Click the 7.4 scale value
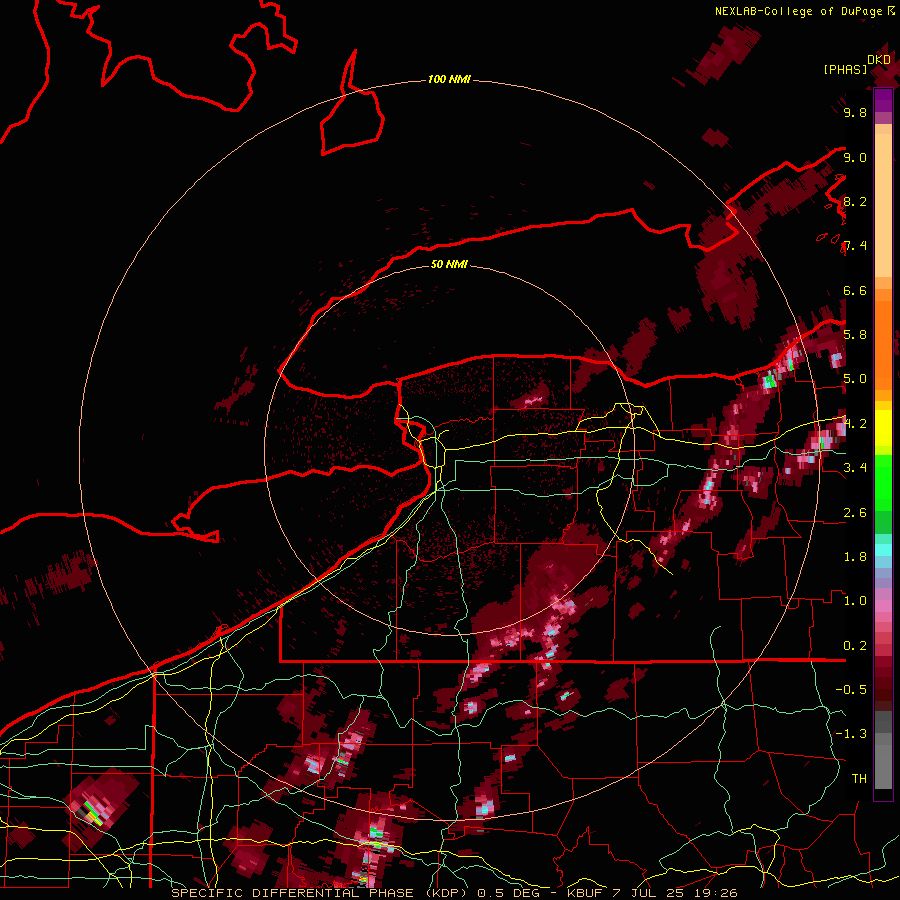900x900 pixels. 855,246
